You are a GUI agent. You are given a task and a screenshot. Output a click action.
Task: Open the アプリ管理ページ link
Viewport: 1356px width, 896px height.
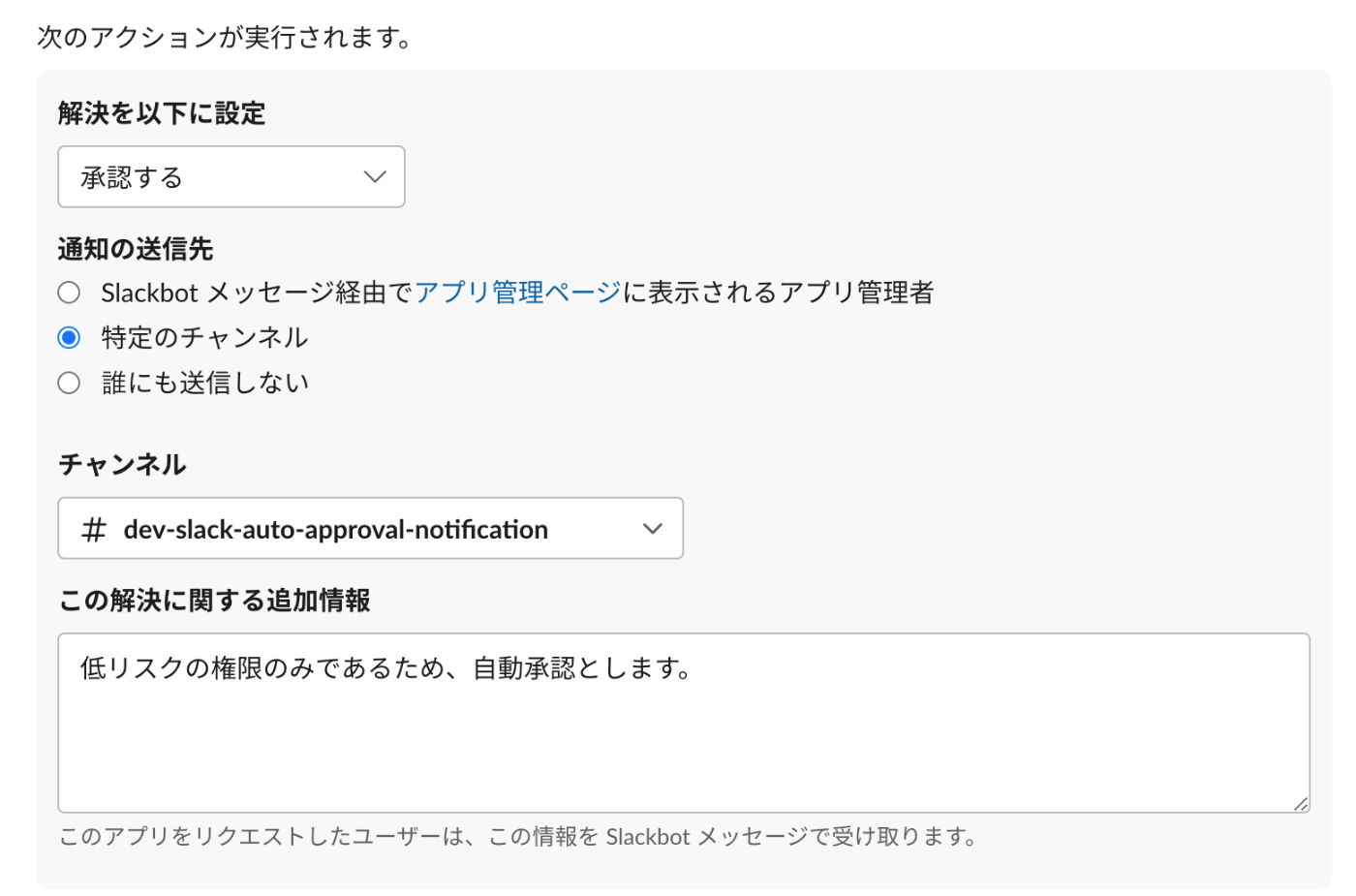click(x=517, y=293)
